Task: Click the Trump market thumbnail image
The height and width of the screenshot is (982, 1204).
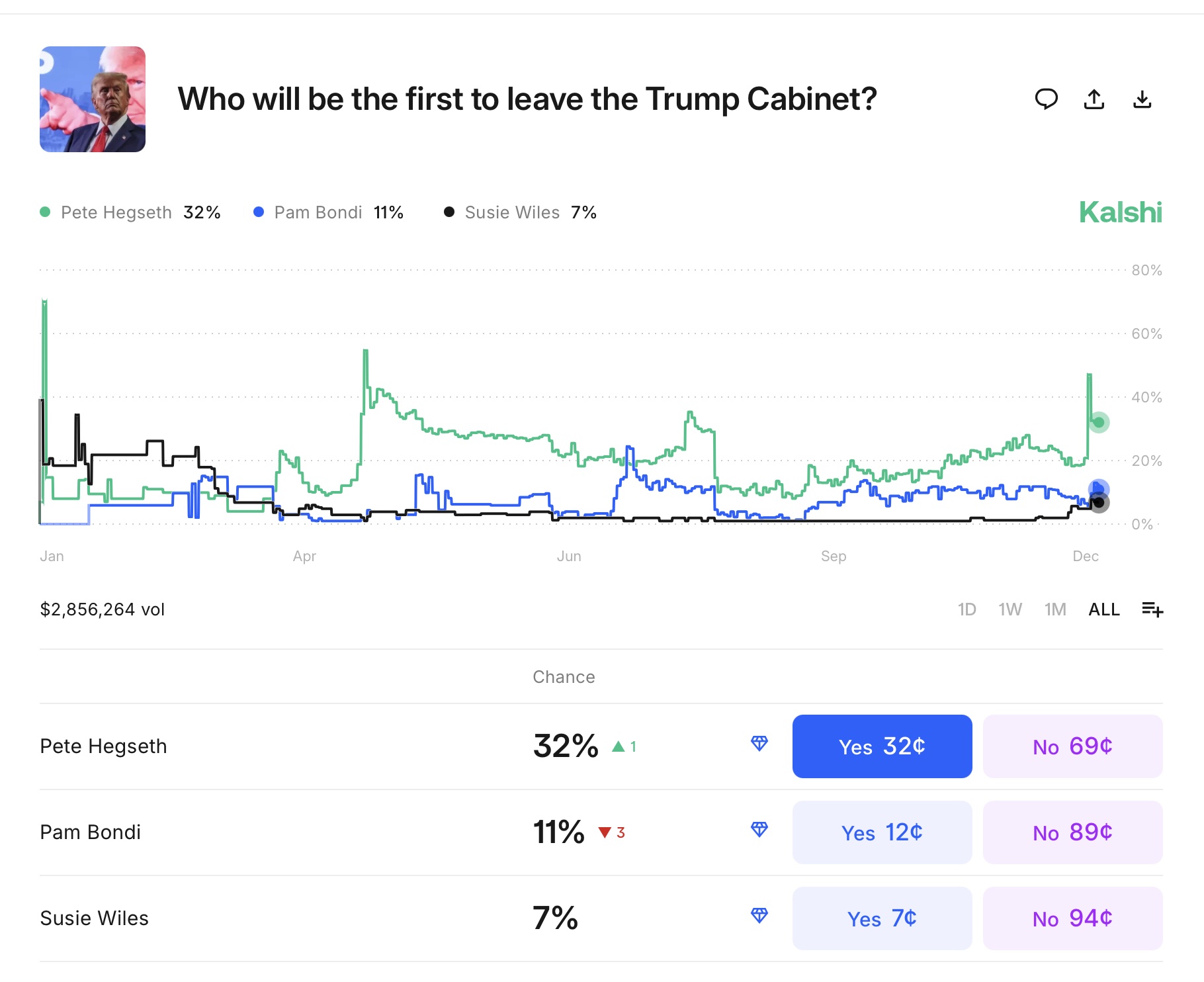Action: (93, 99)
